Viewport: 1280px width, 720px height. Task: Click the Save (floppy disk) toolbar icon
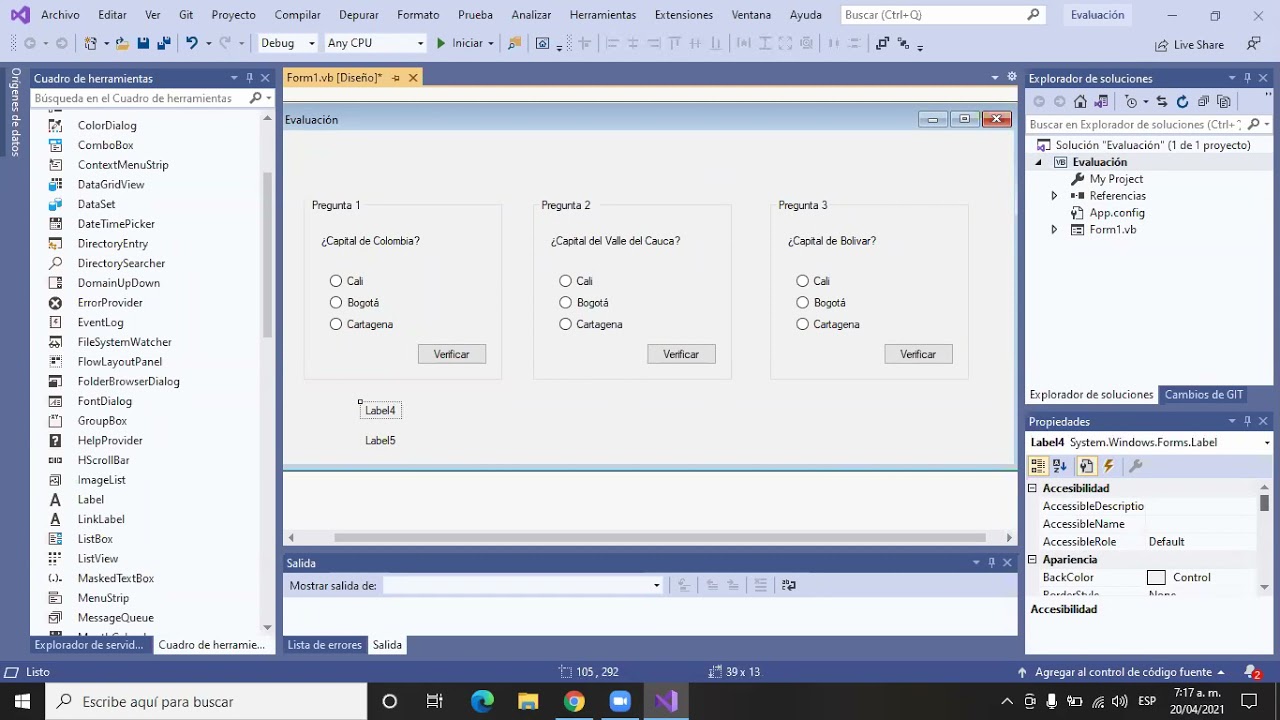143,43
